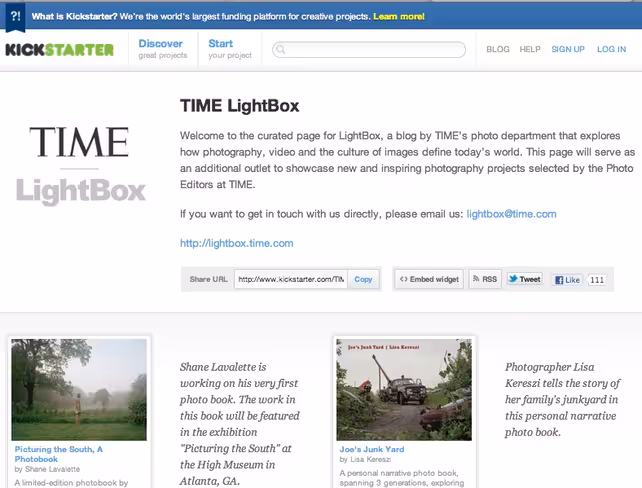Open the BLOG link
This screenshot has width=642, height=488.
click(x=498, y=49)
